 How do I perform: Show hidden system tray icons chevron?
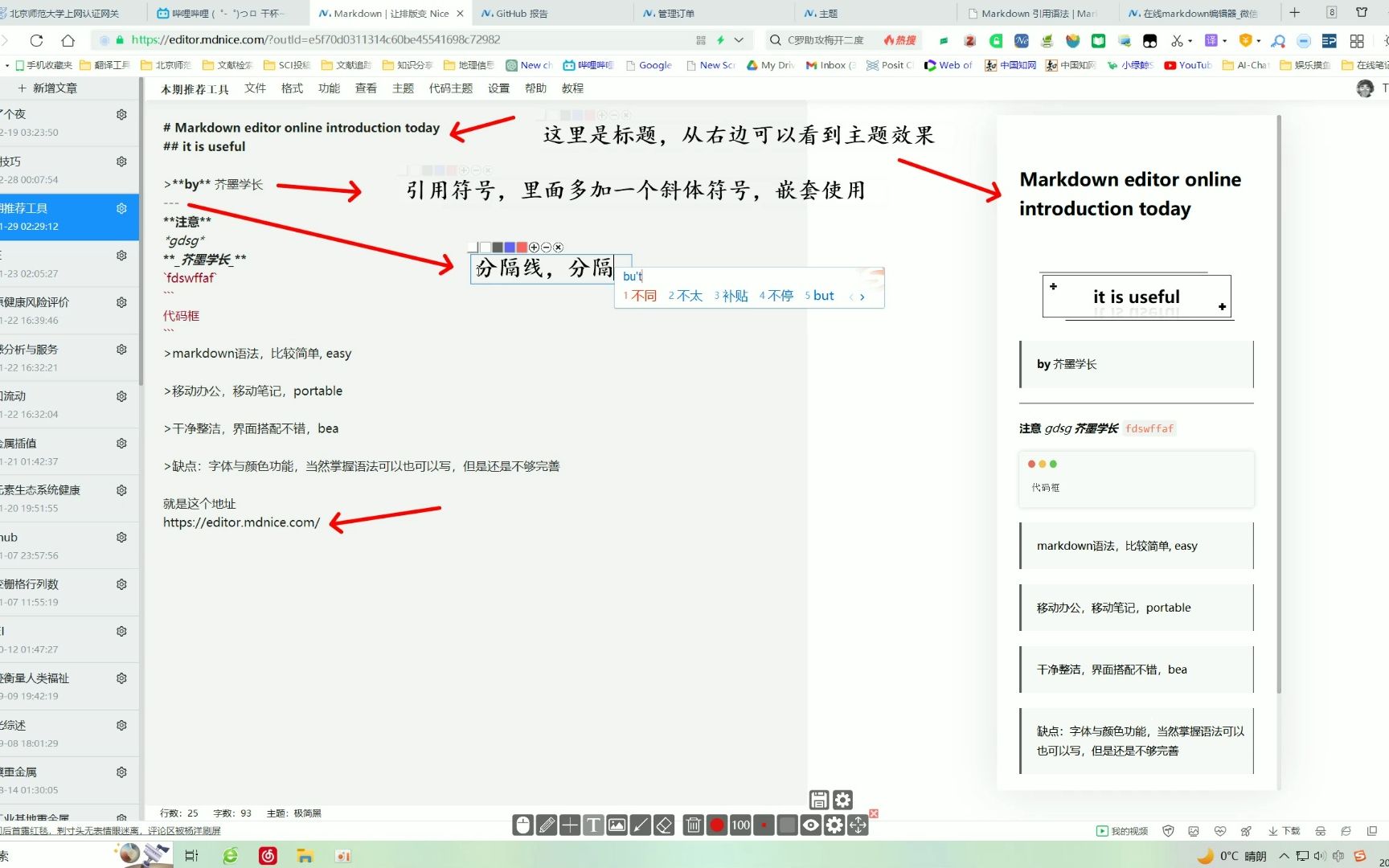[1284, 856]
